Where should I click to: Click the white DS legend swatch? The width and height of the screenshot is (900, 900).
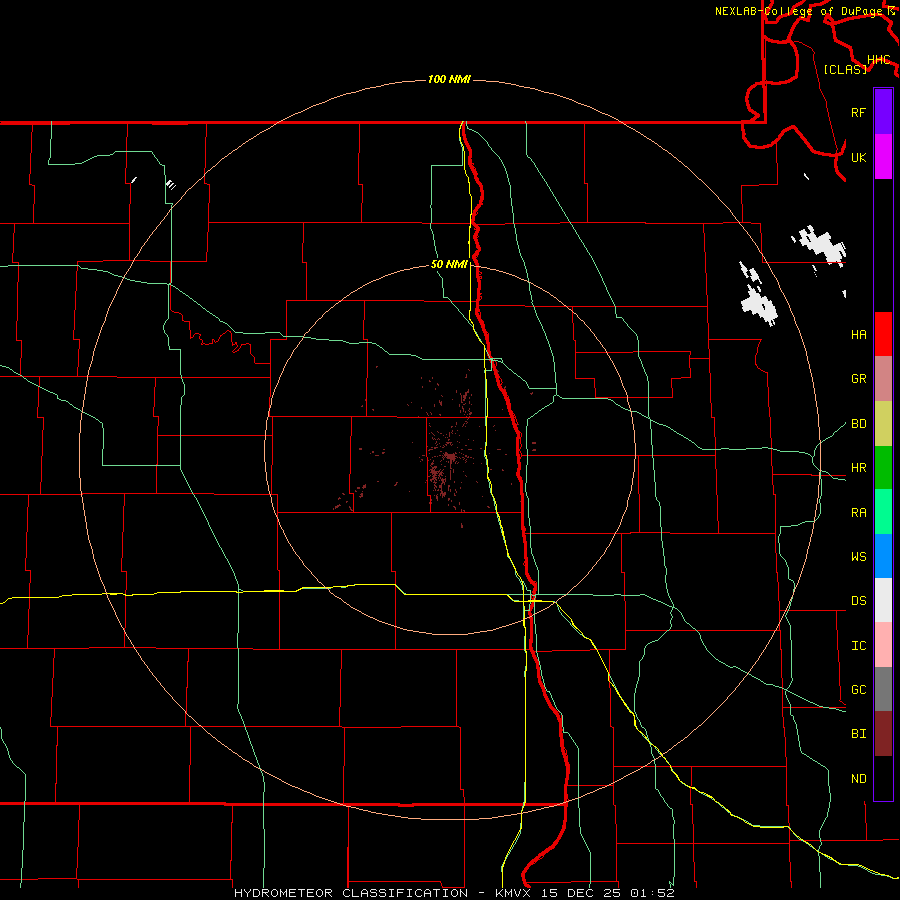tap(883, 600)
